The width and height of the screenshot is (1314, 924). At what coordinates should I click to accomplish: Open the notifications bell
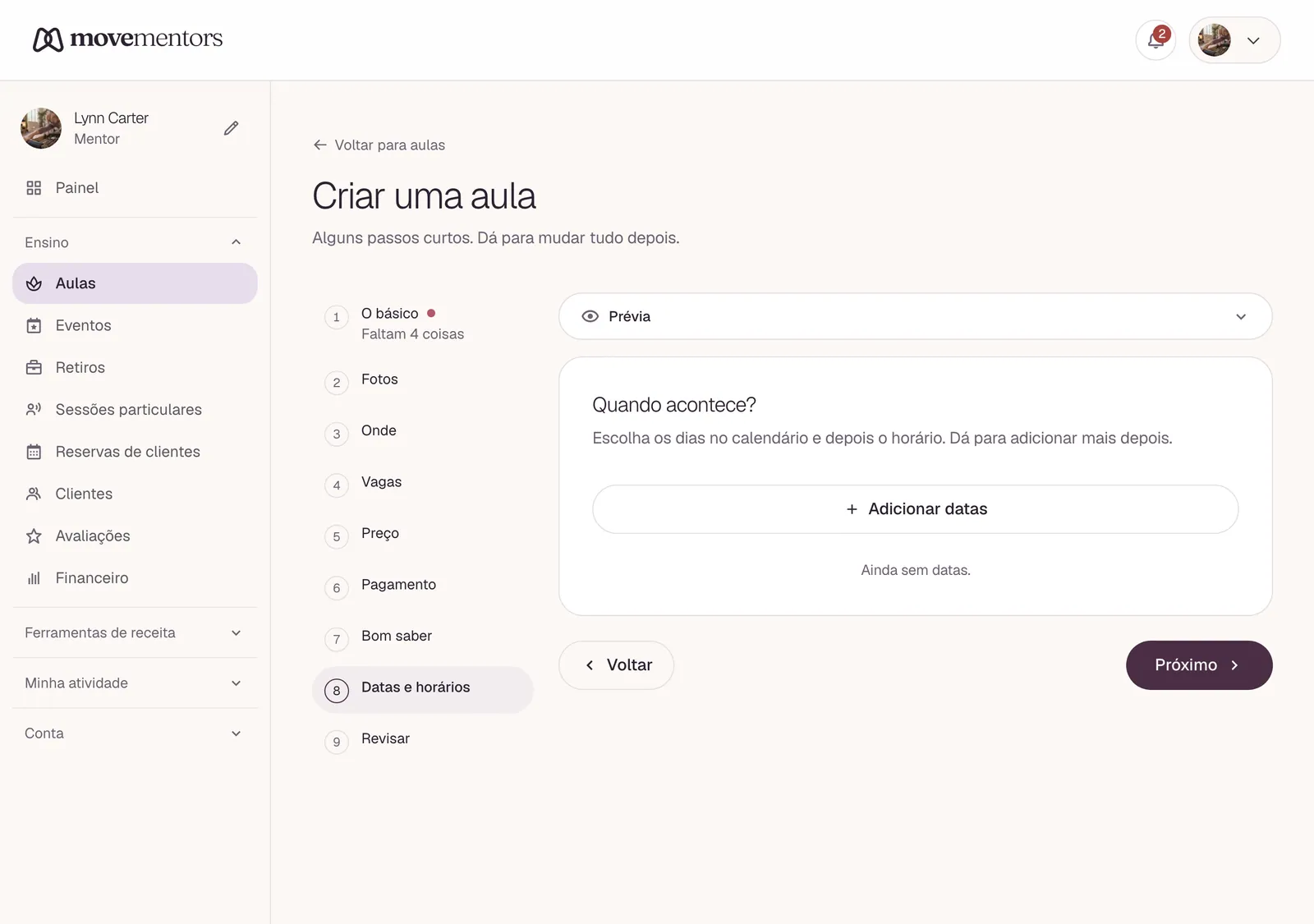[x=1155, y=40]
